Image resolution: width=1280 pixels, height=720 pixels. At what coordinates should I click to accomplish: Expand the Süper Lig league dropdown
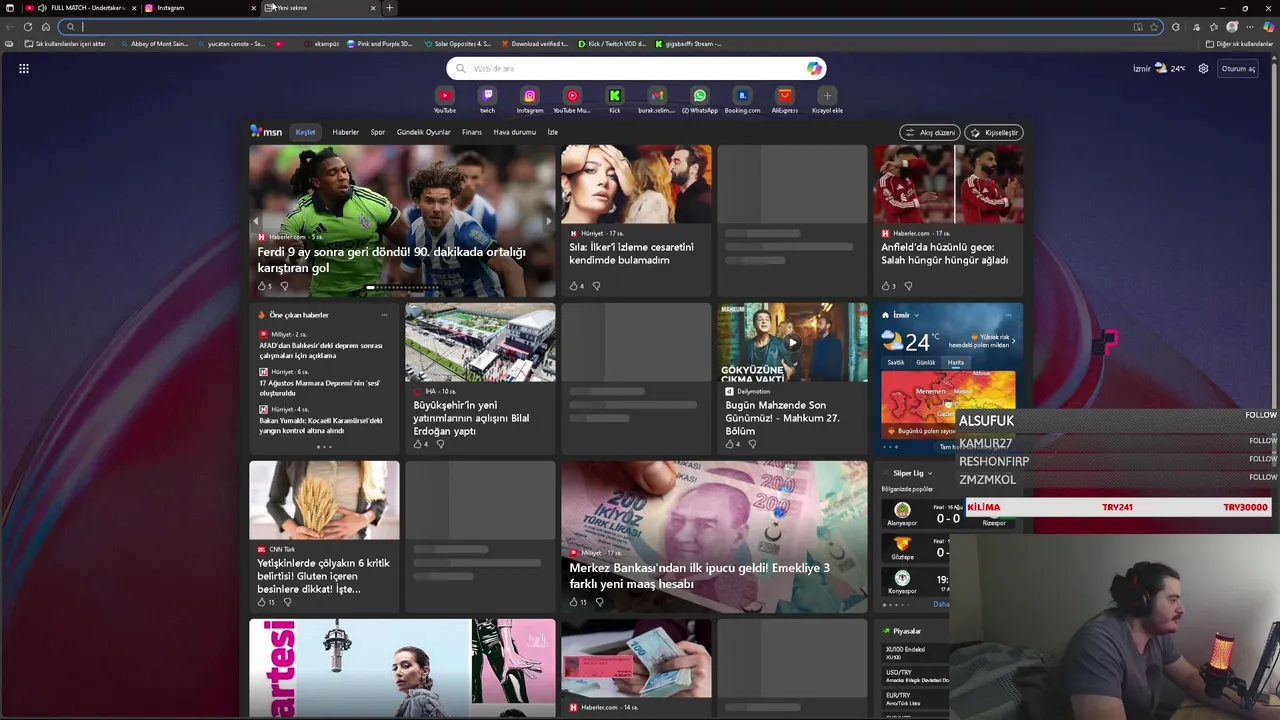pos(930,473)
